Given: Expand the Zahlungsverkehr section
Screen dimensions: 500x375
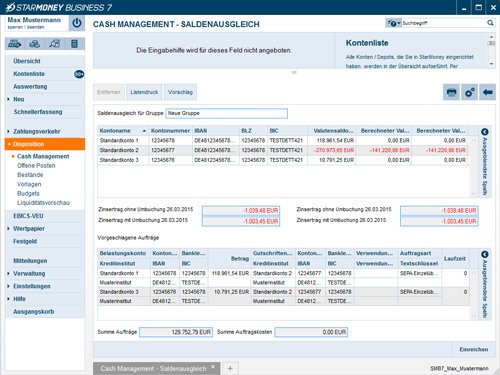Looking at the screenshot, I should tap(37, 131).
